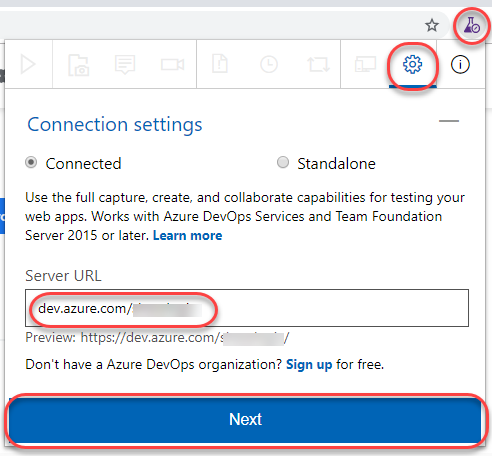The height and width of the screenshot is (456, 492).
Task: Start session with the play icon
Action: 28,64
